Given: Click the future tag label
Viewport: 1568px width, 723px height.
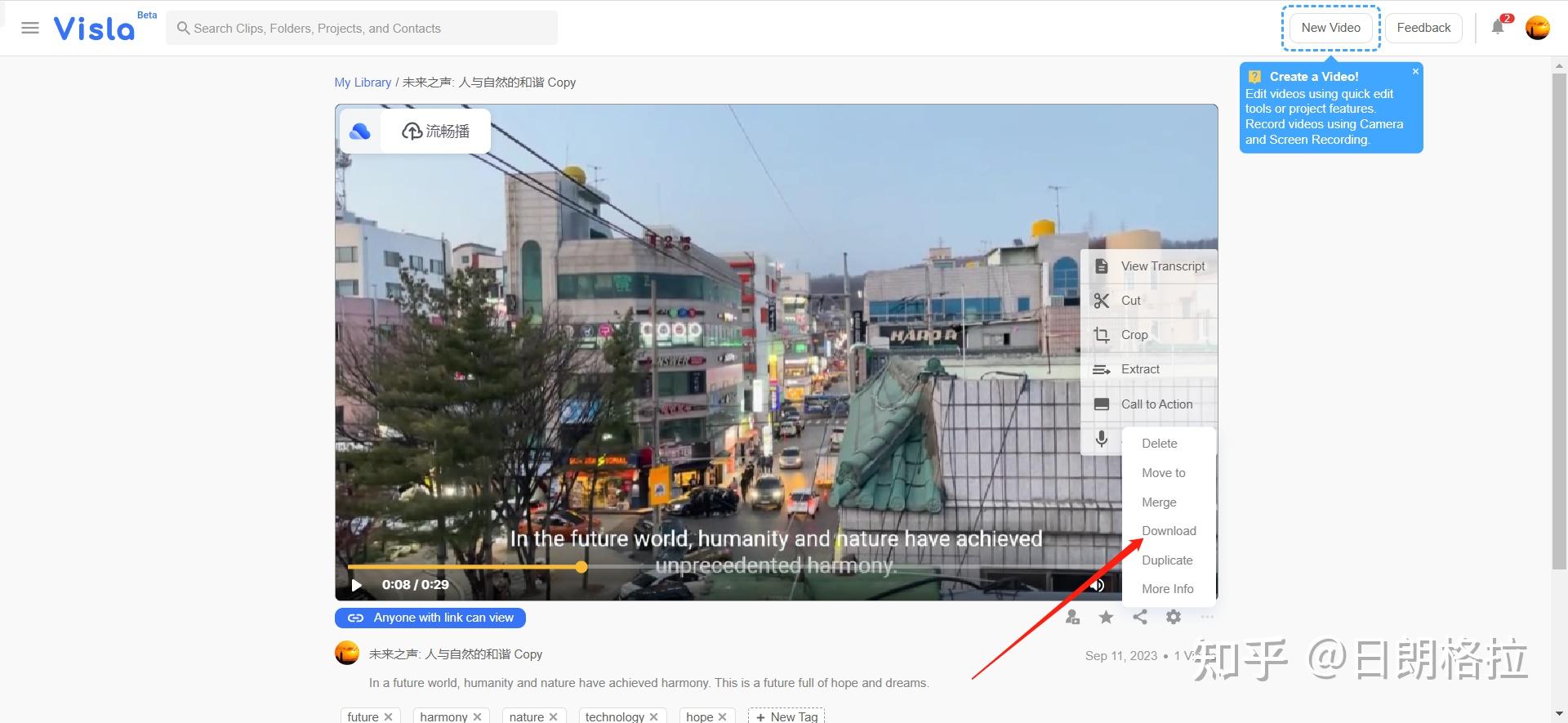Looking at the screenshot, I should [x=363, y=716].
